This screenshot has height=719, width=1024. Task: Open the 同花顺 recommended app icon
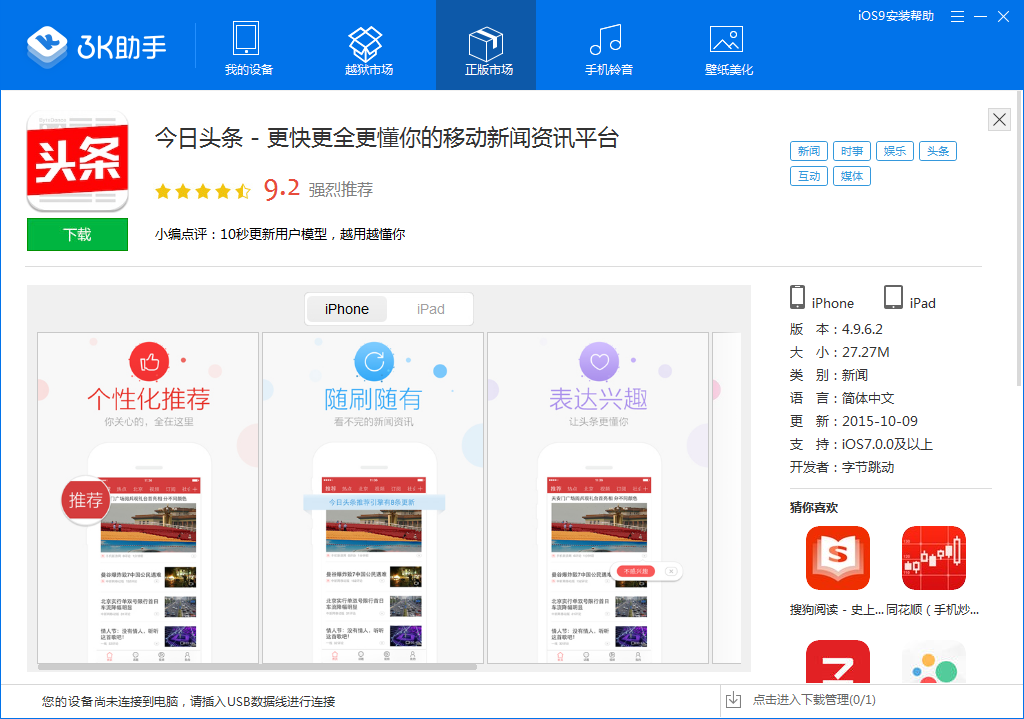click(x=934, y=558)
